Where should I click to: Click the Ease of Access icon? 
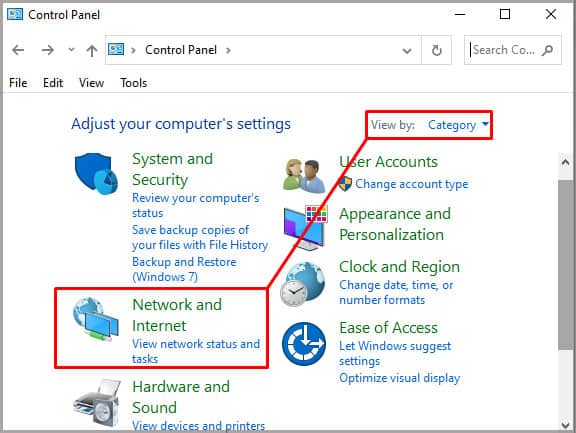coord(304,344)
